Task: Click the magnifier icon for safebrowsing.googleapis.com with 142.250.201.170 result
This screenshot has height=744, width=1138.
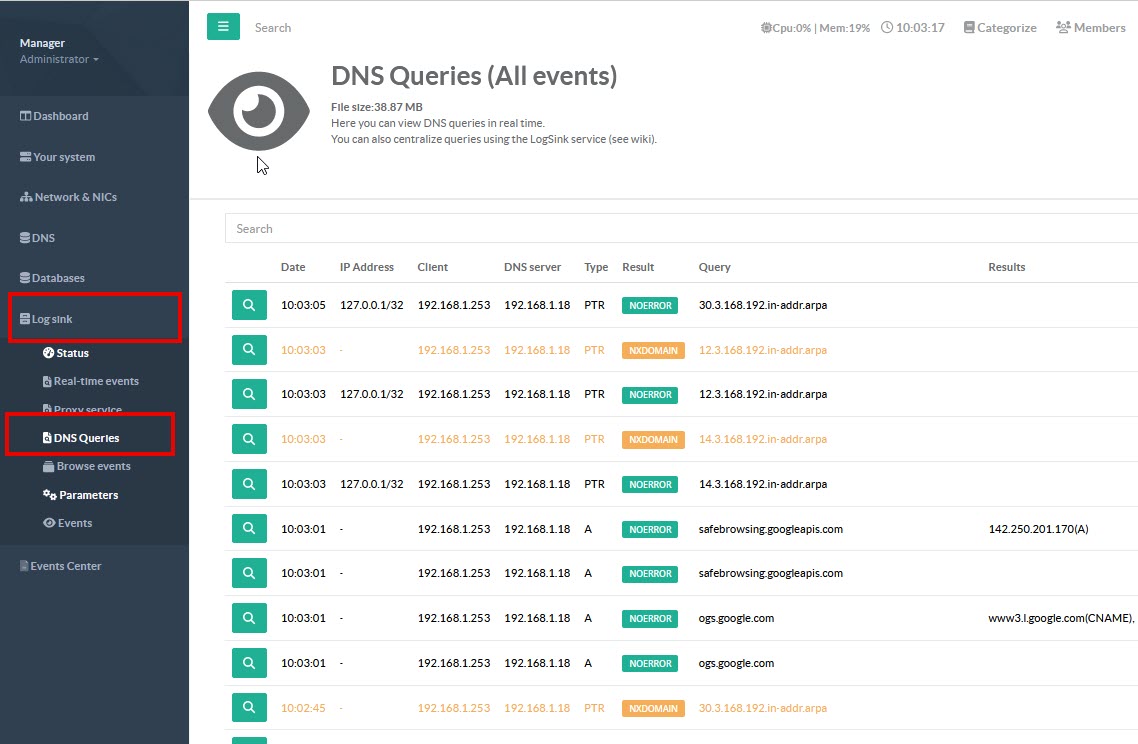Action: click(249, 529)
